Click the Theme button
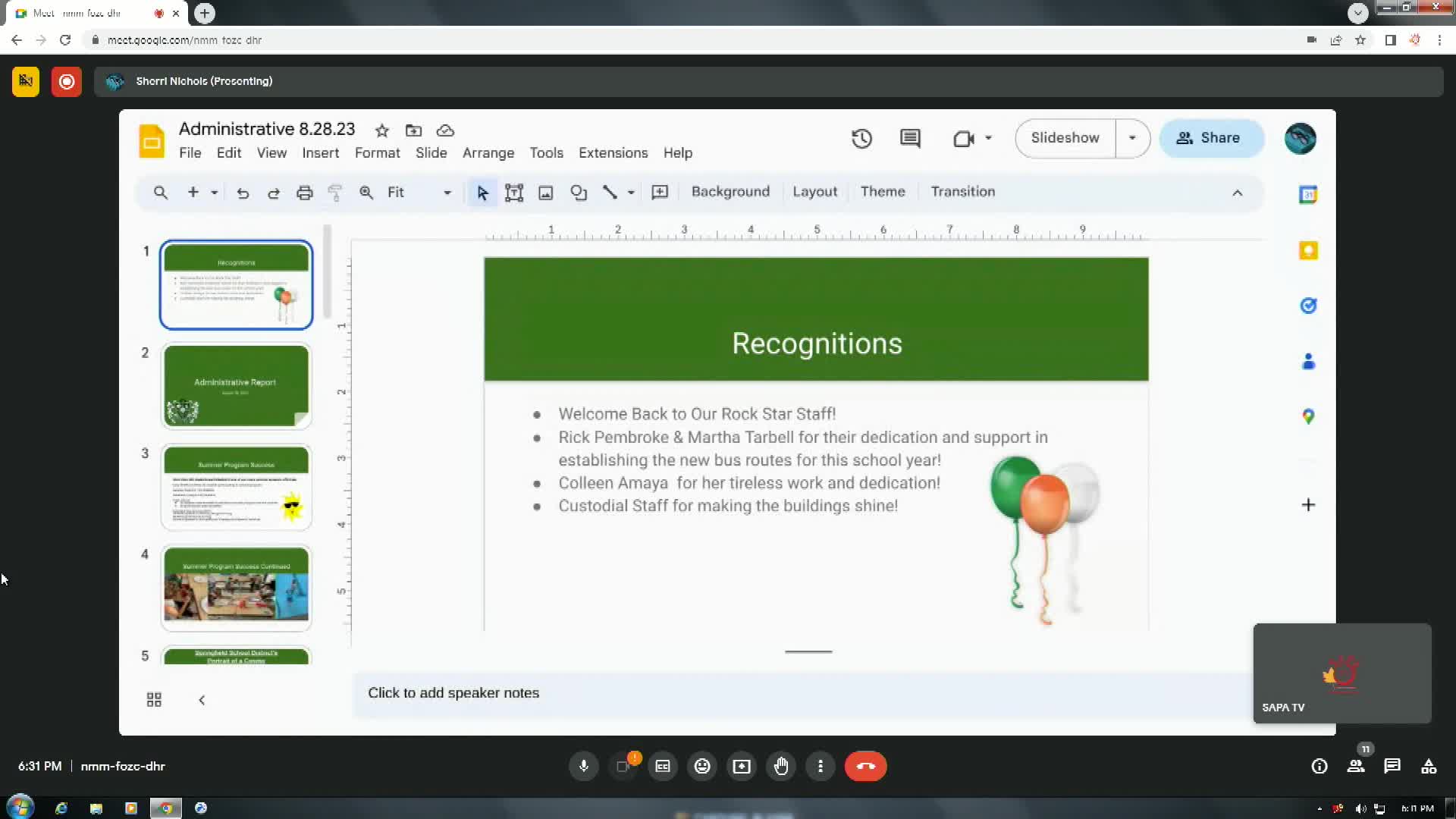 [x=883, y=192]
